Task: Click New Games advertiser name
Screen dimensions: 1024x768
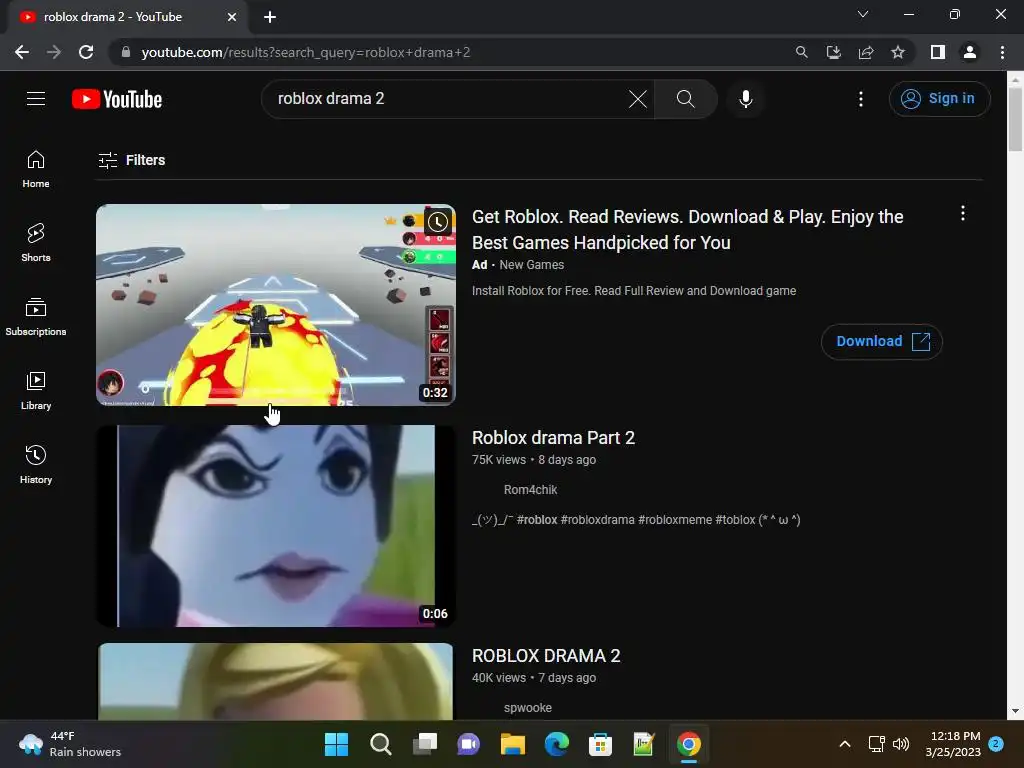Action: click(532, 265)
